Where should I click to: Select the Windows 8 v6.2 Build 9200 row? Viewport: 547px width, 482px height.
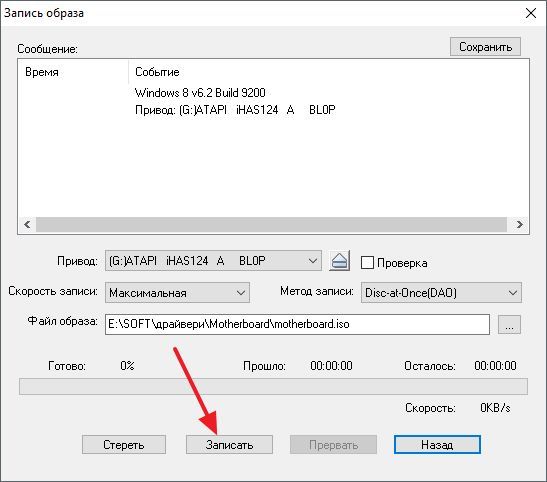point(200,93)
